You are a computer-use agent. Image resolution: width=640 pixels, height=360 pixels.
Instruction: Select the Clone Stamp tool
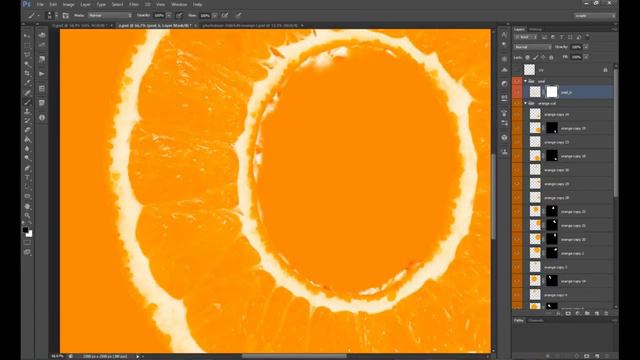click(x=27, y=111)
